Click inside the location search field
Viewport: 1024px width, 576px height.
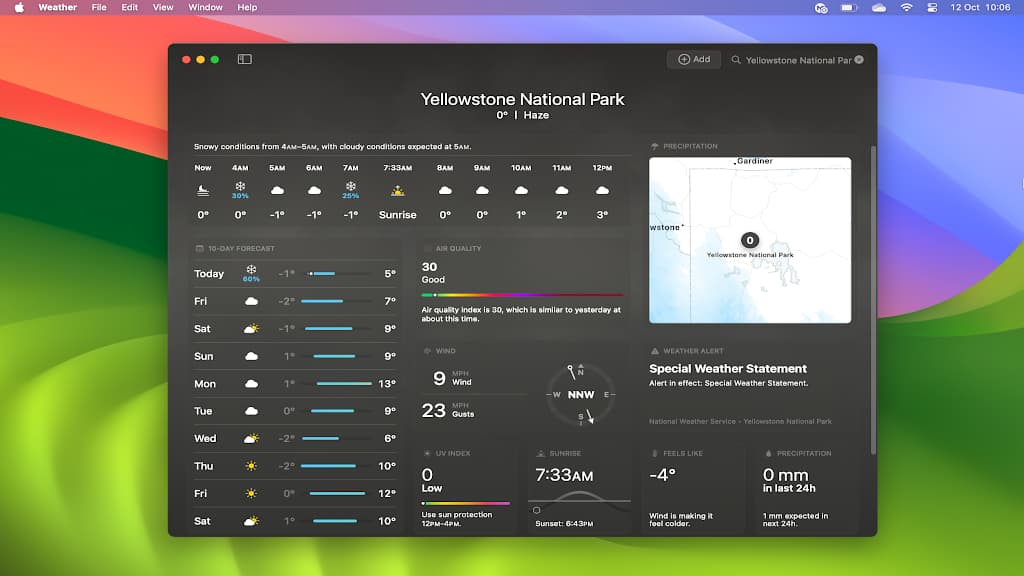(795, 59)
